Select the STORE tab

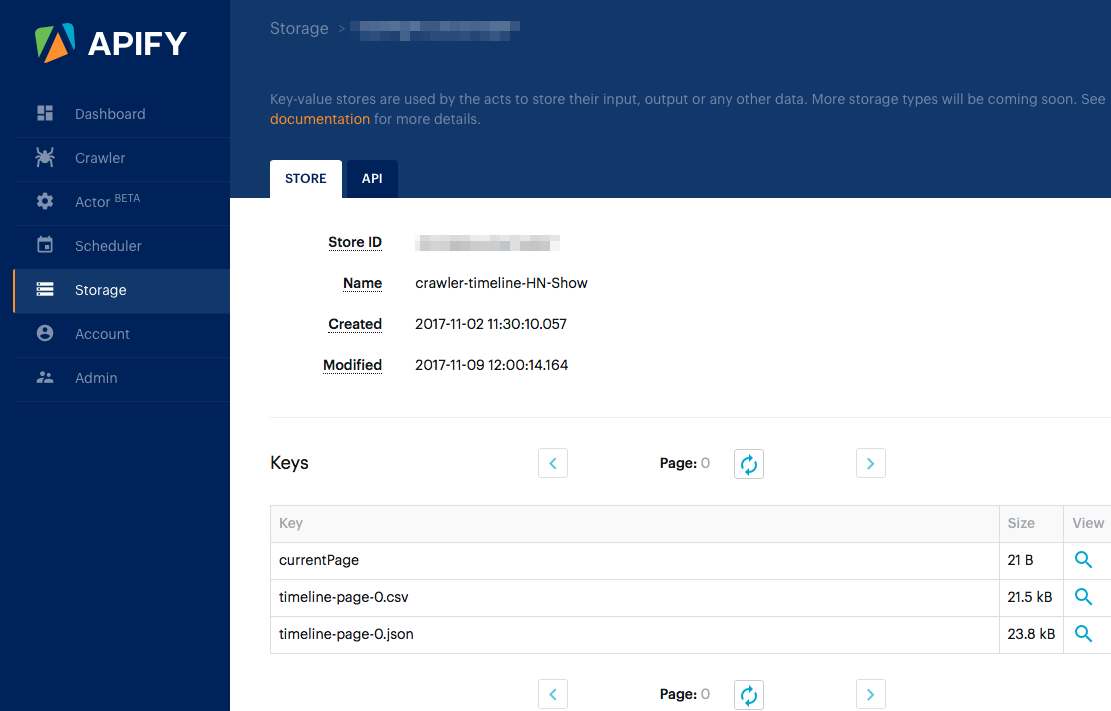[305, 178]
